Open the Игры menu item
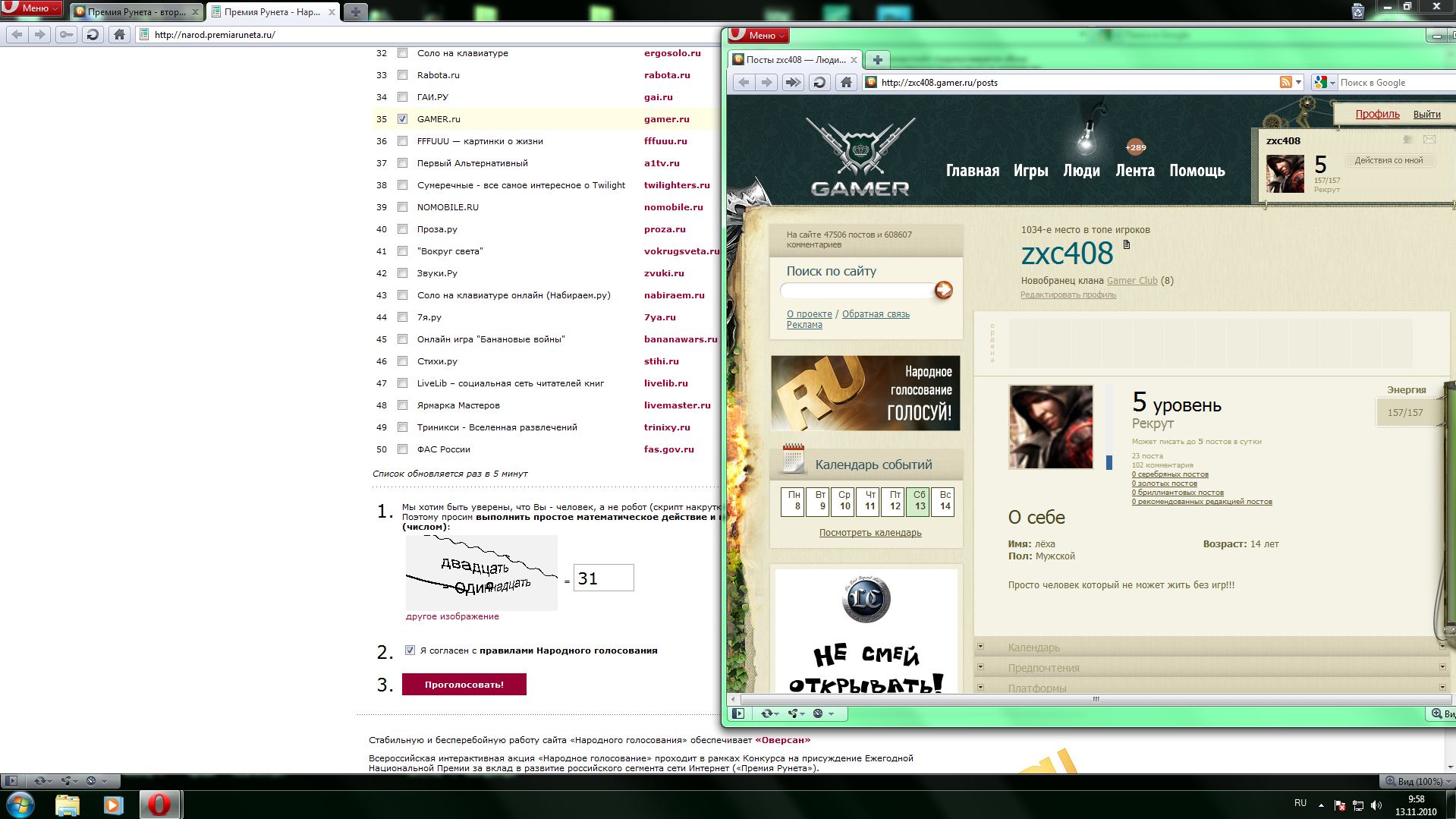Viewport: 1456px width, 819px height. pos(1030,171)
